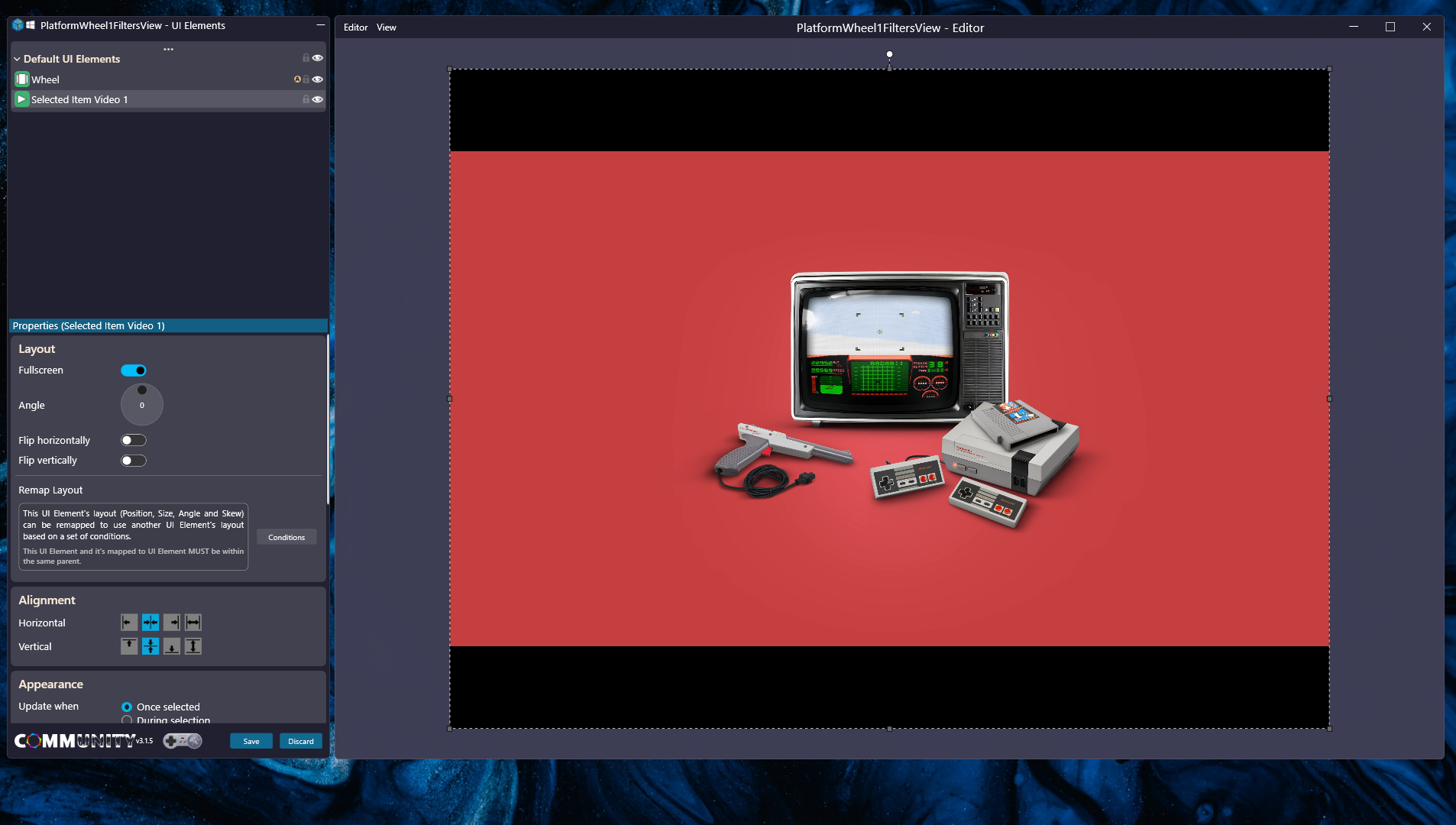
Task: Choose horizontal stretch alignment
Action: (193, 623)
